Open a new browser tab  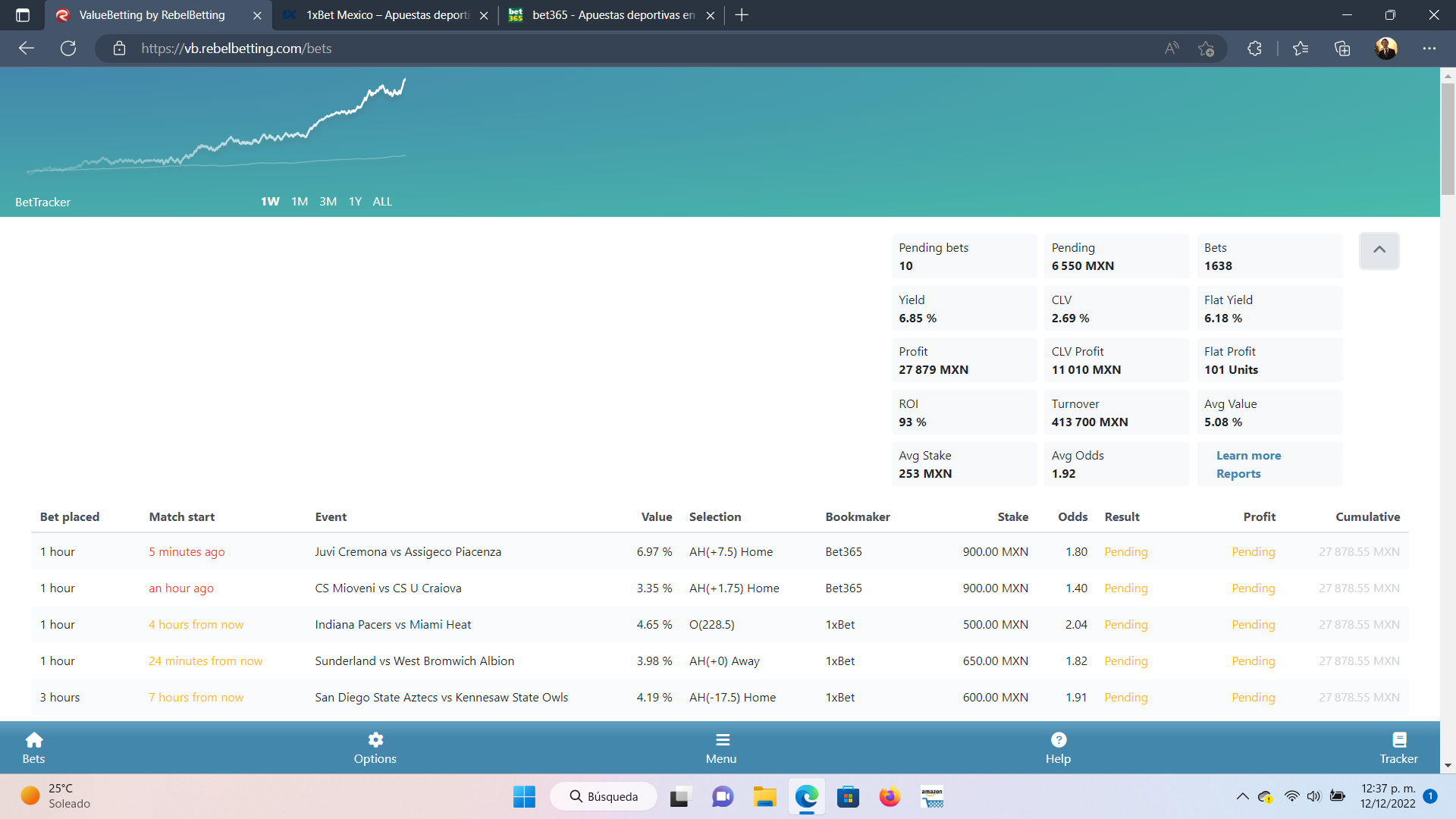pos(742,15)
